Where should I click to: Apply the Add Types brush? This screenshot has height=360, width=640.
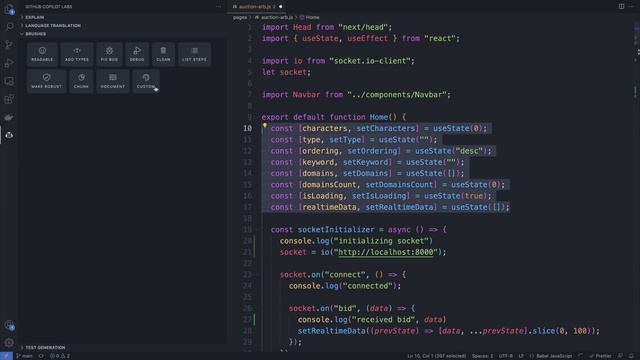pyautogui.click(x=77, y=54)
